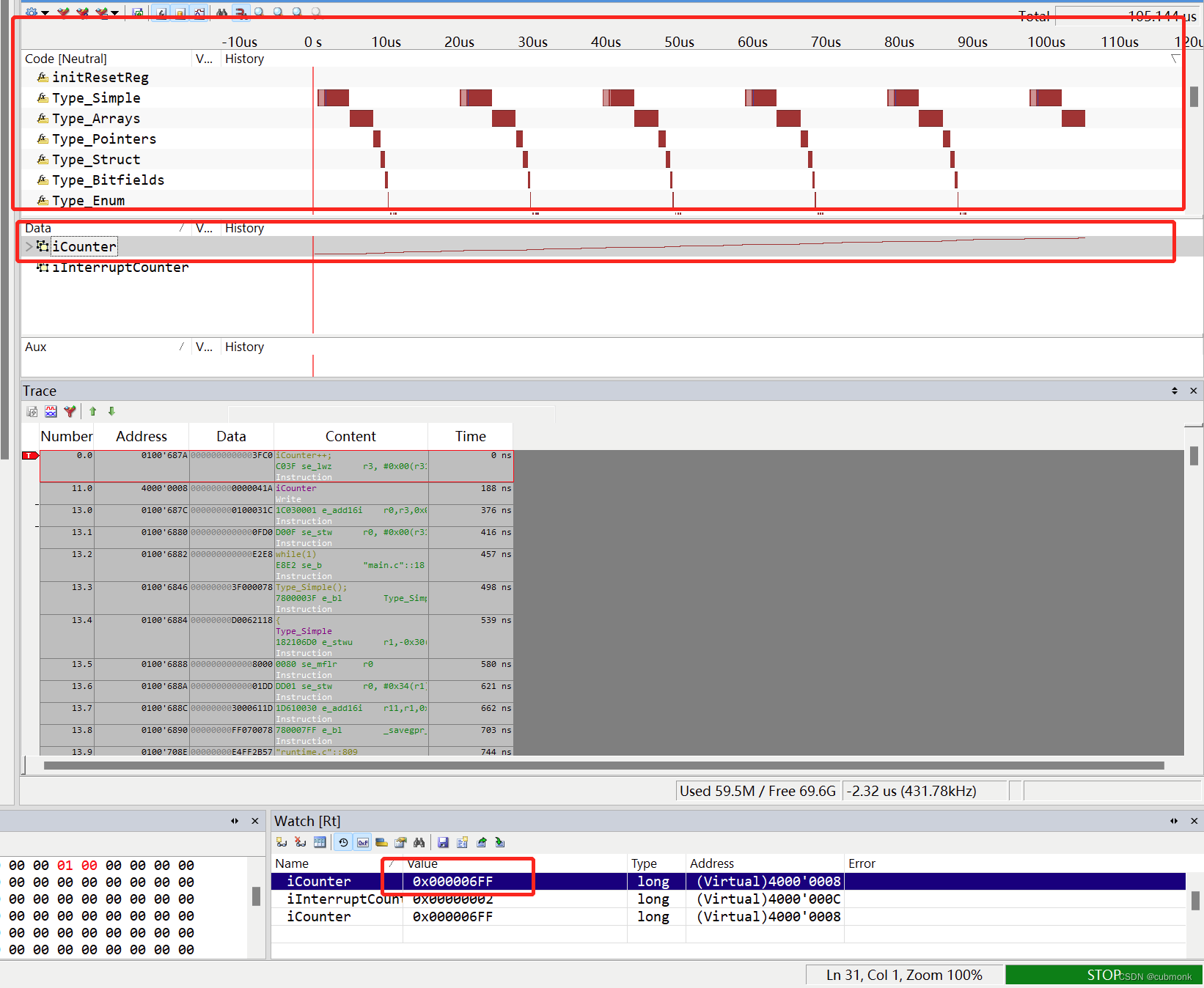1204x988 pixels.
Task: Click the table layout icon in Watch toolbar
Action: 320,843
